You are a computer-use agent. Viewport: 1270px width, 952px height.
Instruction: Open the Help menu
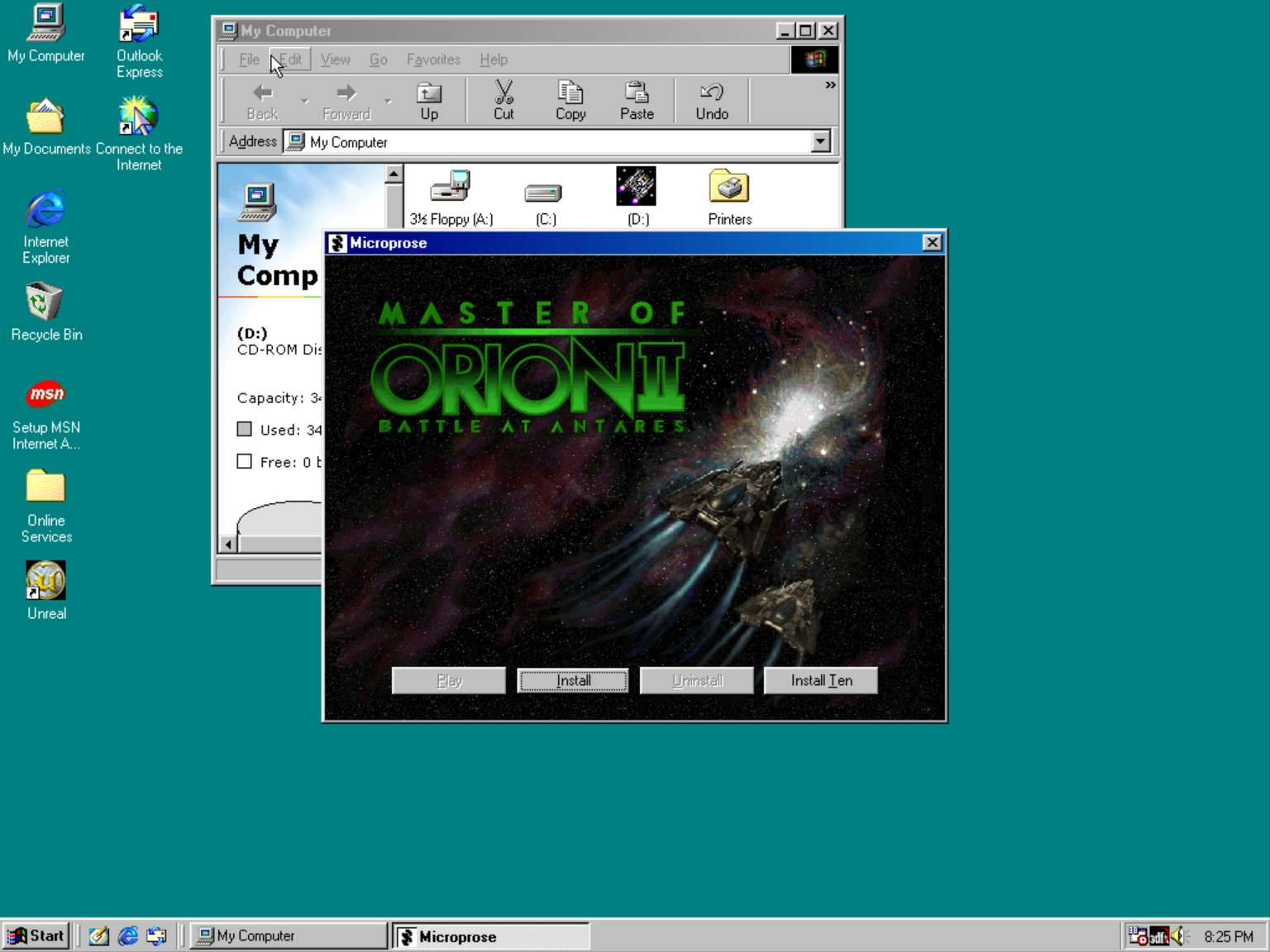click(494, 59)
